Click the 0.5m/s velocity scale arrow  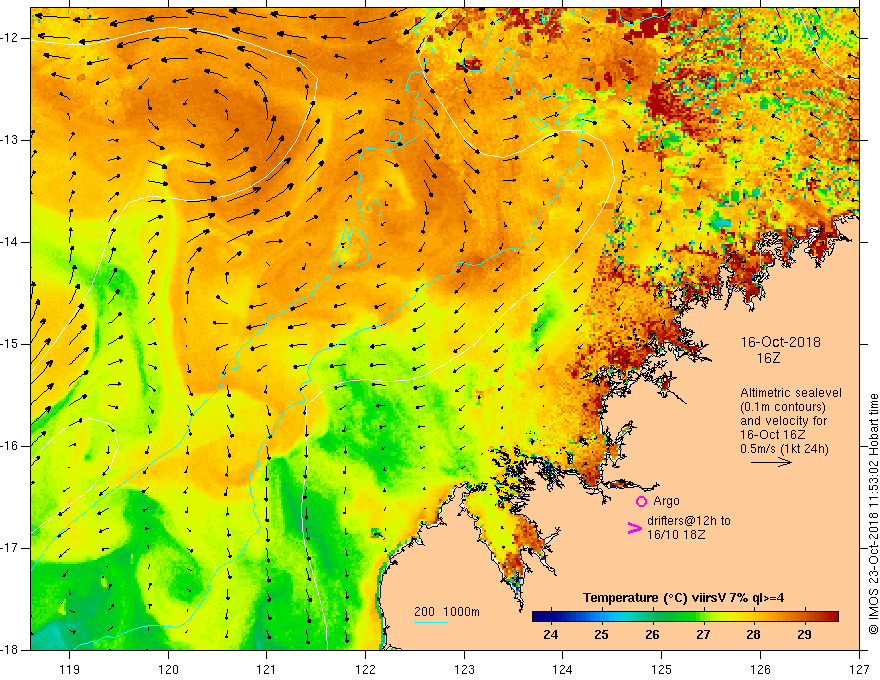[x=771, y=462]
